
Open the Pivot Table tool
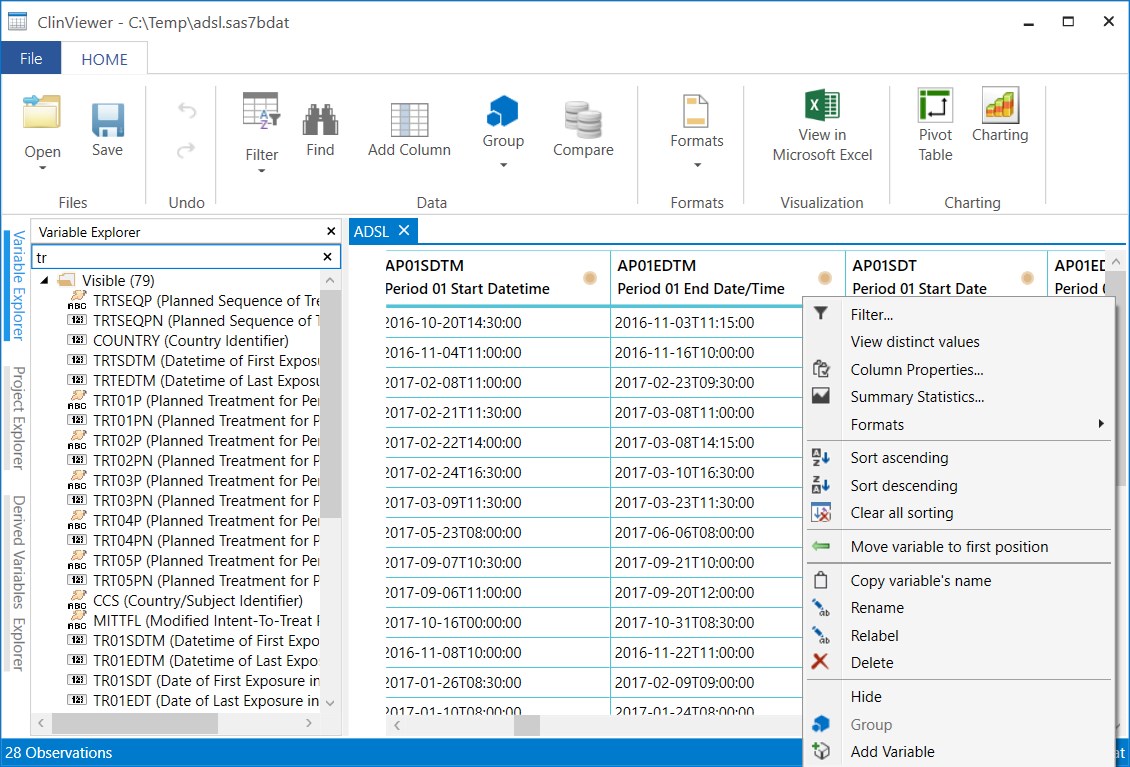click(935, 105)
